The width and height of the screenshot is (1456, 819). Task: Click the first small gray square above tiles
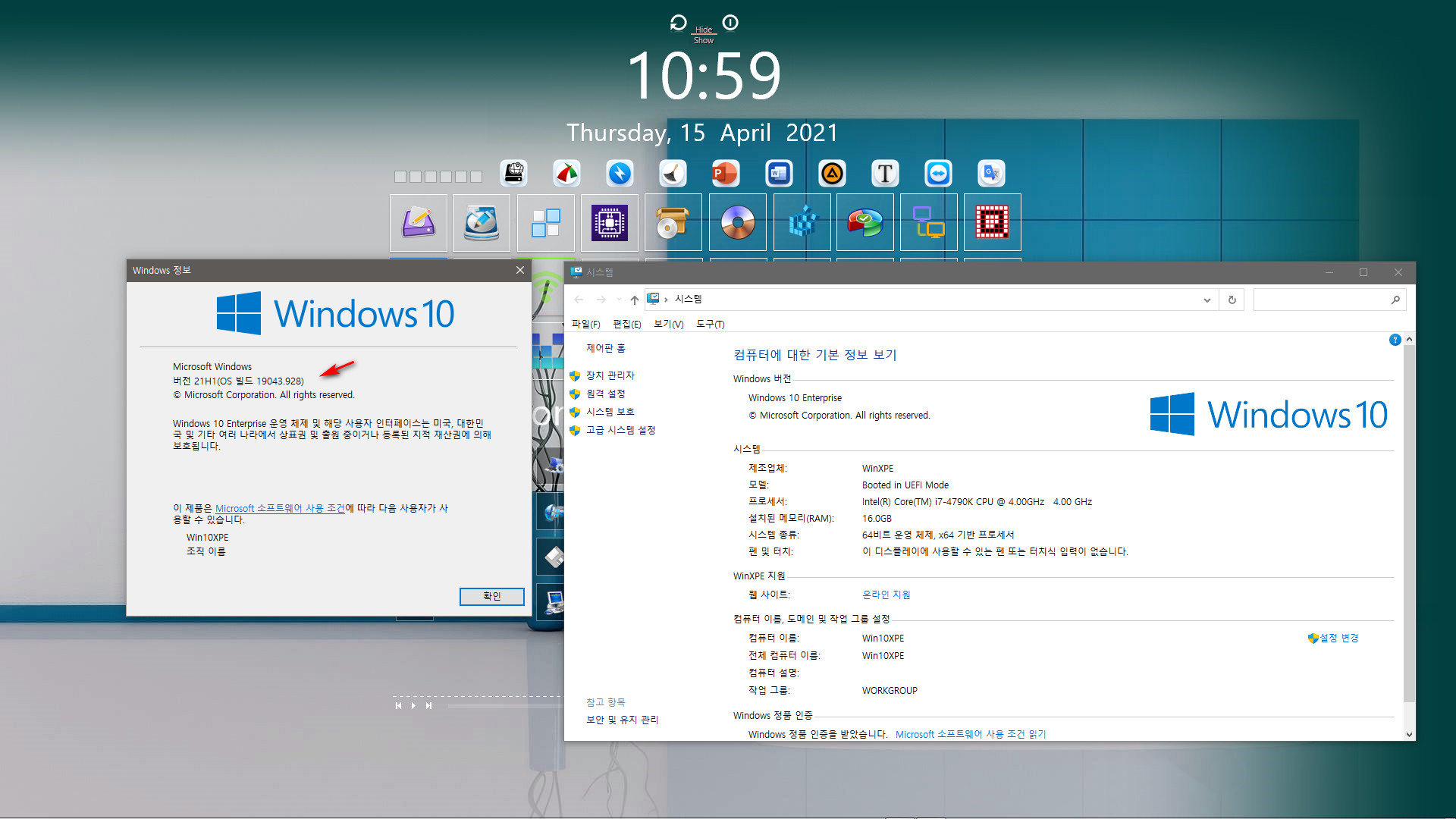point(400,177)
